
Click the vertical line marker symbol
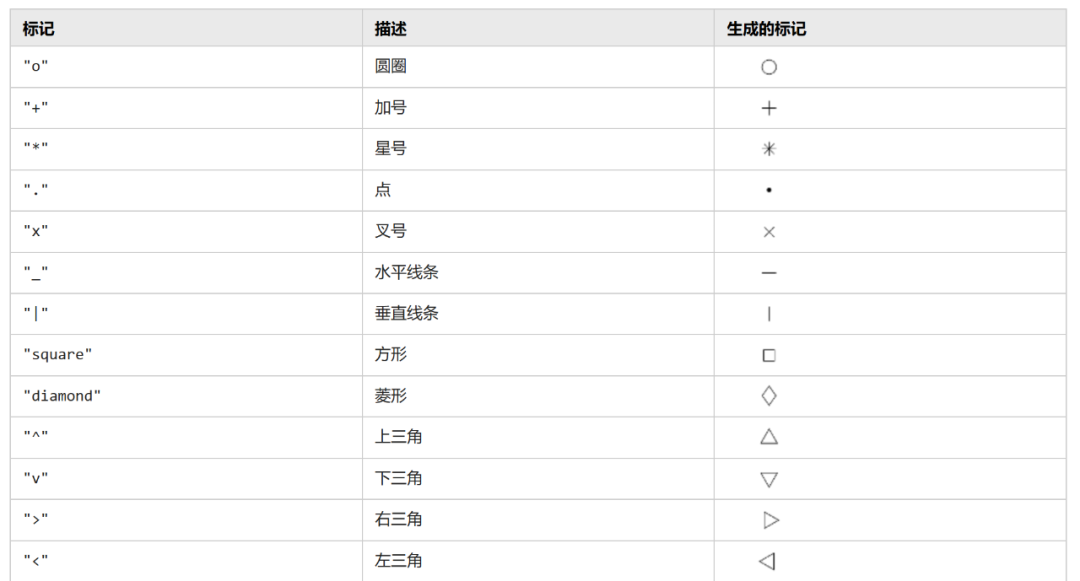(769, 314)
